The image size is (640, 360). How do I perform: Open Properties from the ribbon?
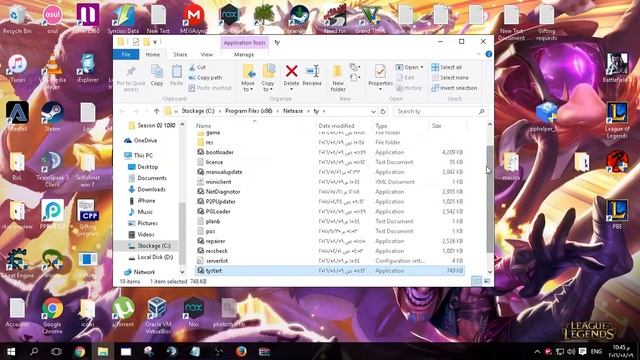tap(380, 76)
